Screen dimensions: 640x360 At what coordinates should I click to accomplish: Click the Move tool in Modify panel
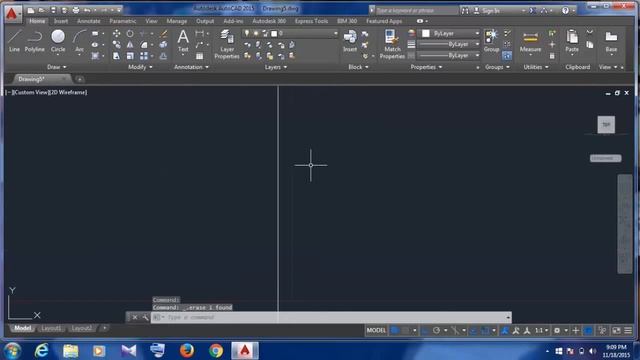tap(116, 33)
